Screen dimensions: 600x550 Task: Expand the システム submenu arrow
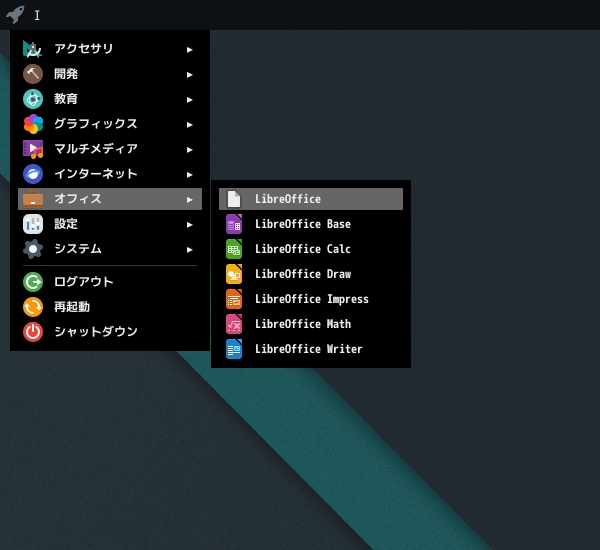189,250
